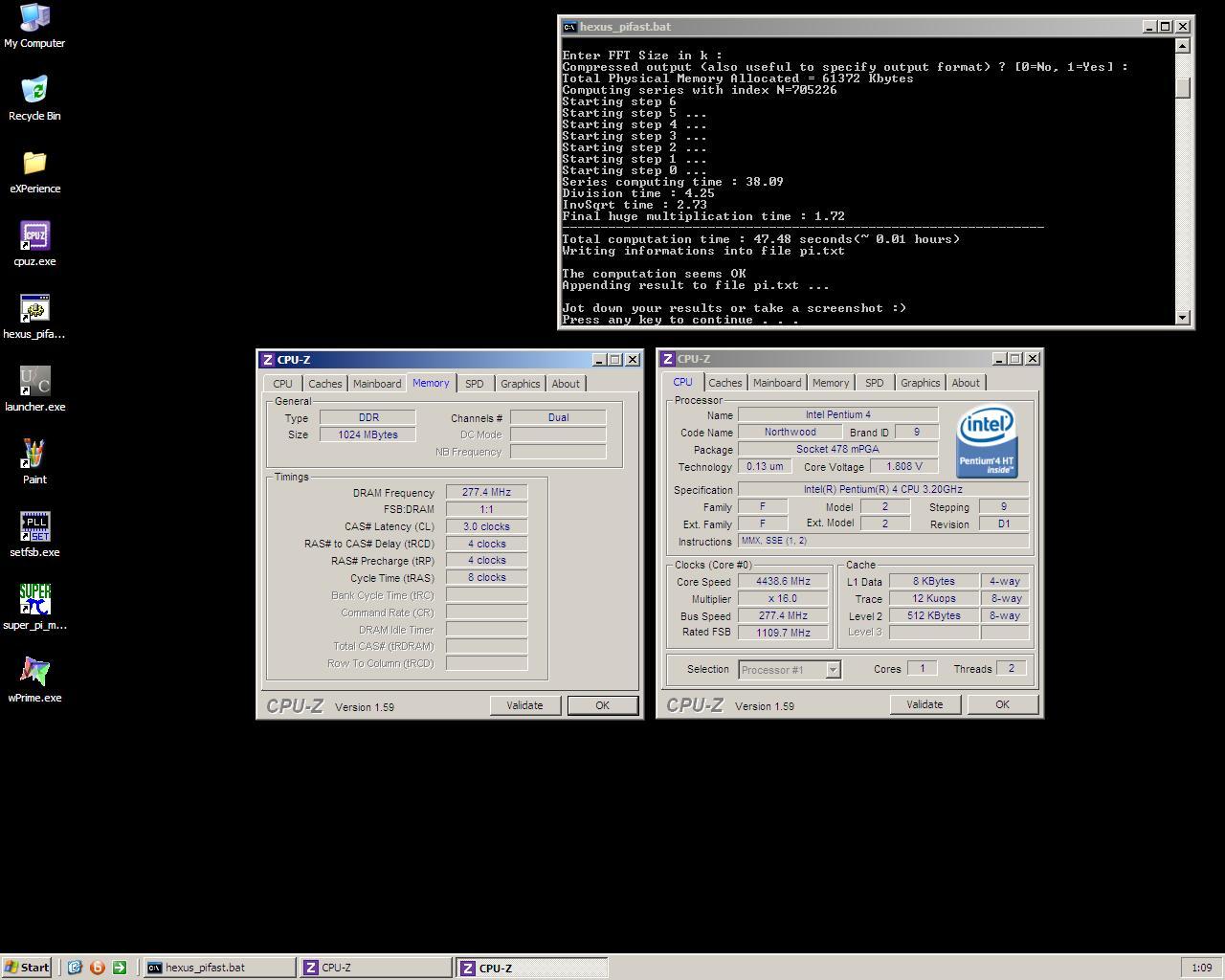The image size is (1225, 980).
Task: Click DRAM Frequency value 277.4 MHz
Action: [486, 493]
